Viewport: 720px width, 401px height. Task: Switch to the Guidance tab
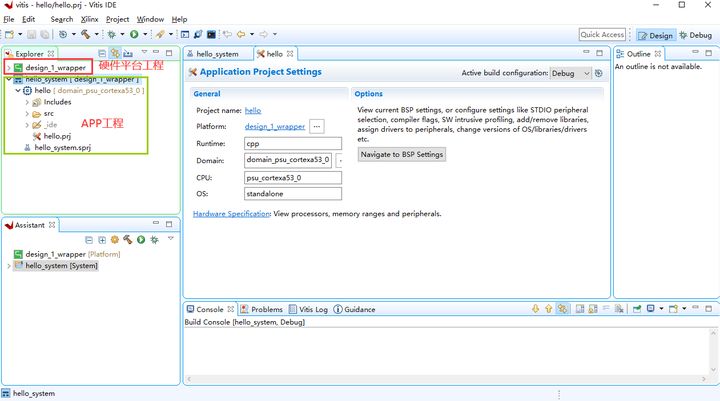[x=354, y=309]
